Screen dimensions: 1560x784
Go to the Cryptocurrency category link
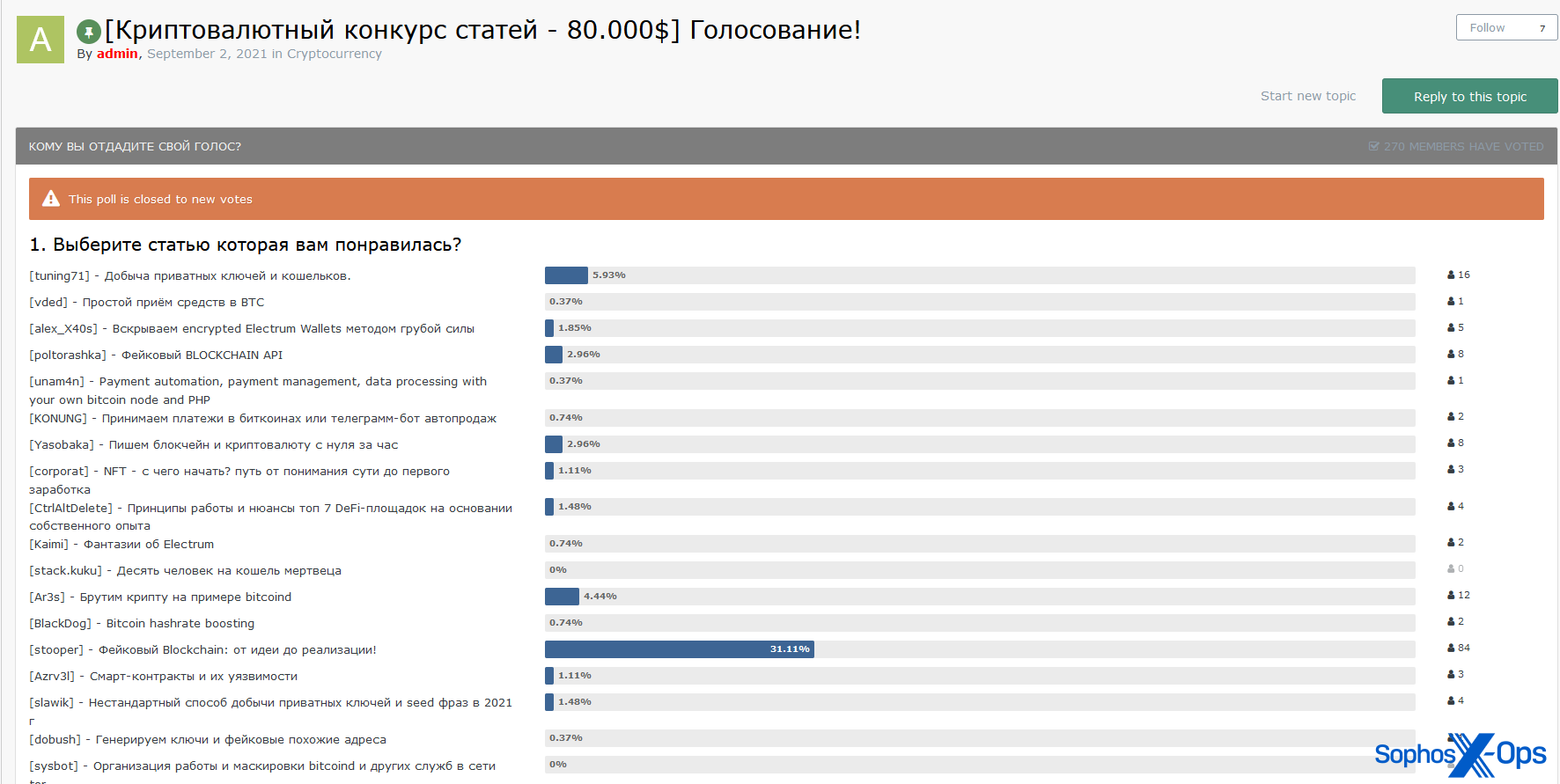(334, 54)
